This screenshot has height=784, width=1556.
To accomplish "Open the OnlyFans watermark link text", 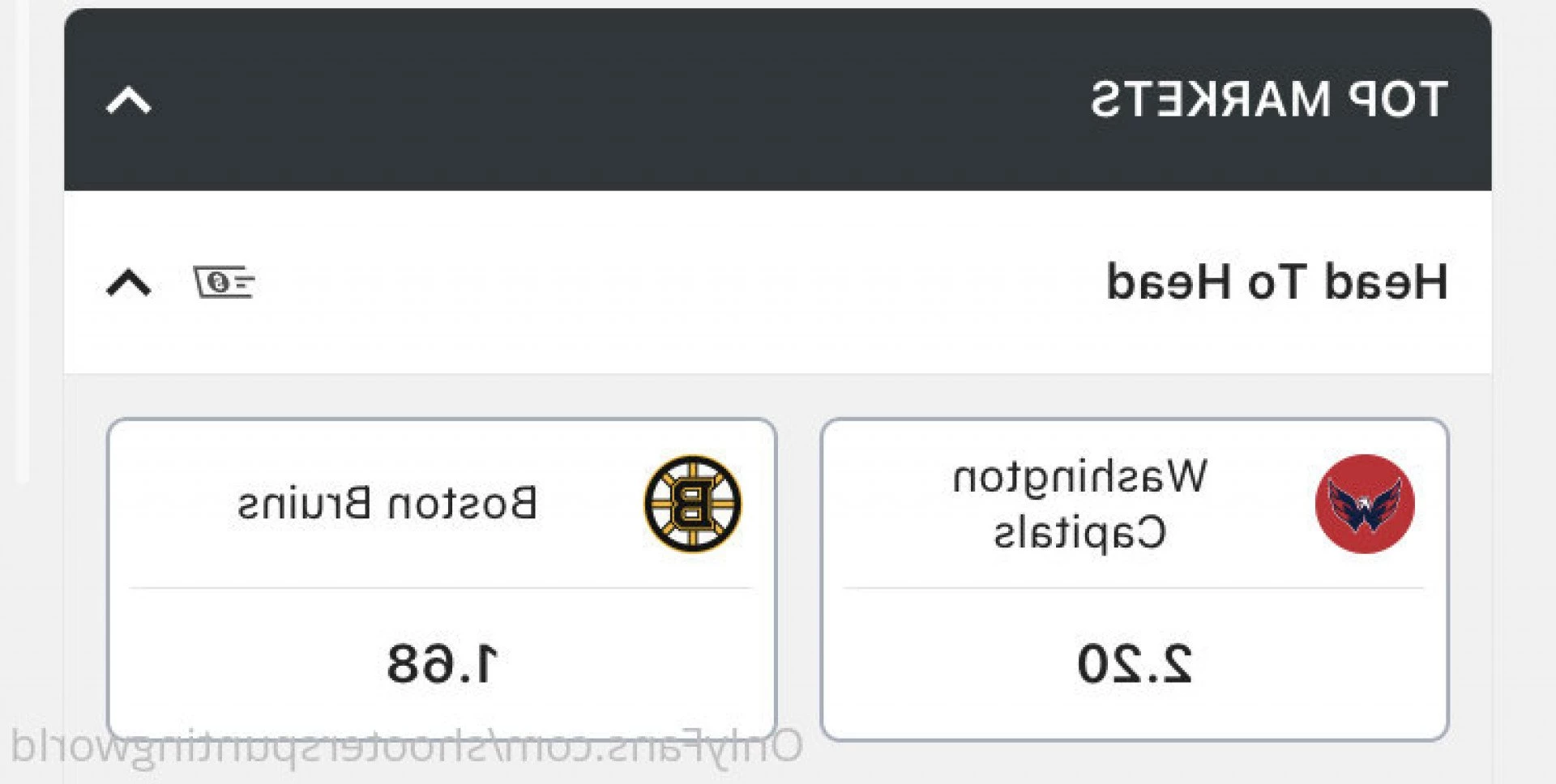I will tap(407, 747).
